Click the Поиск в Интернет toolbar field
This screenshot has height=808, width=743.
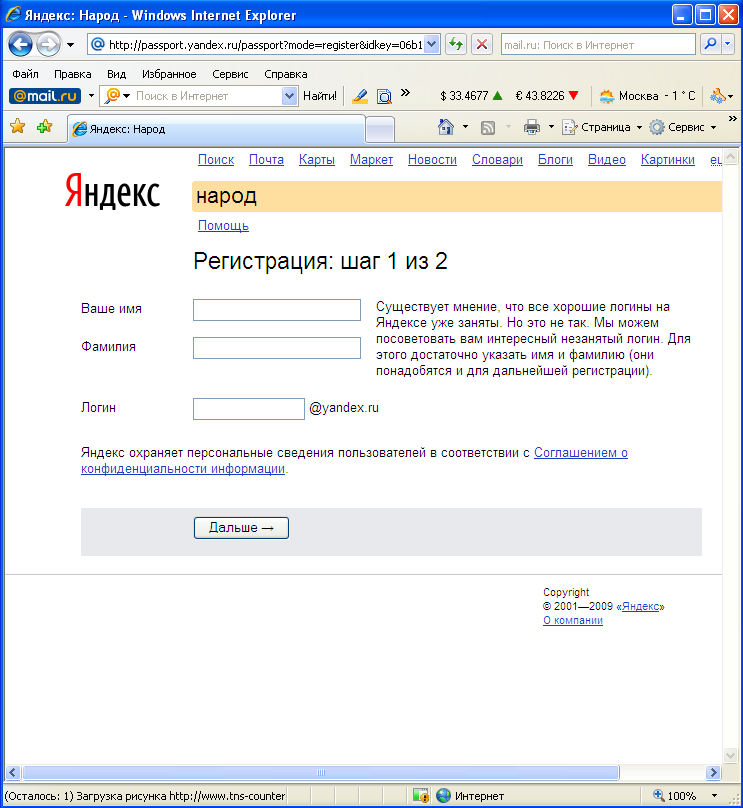point(208,96)
